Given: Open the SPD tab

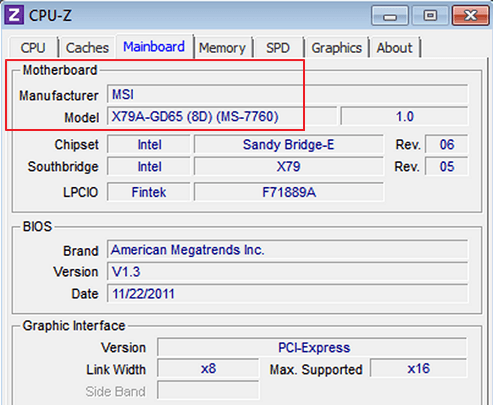Looking at the screenshot, I should point(278,48).
